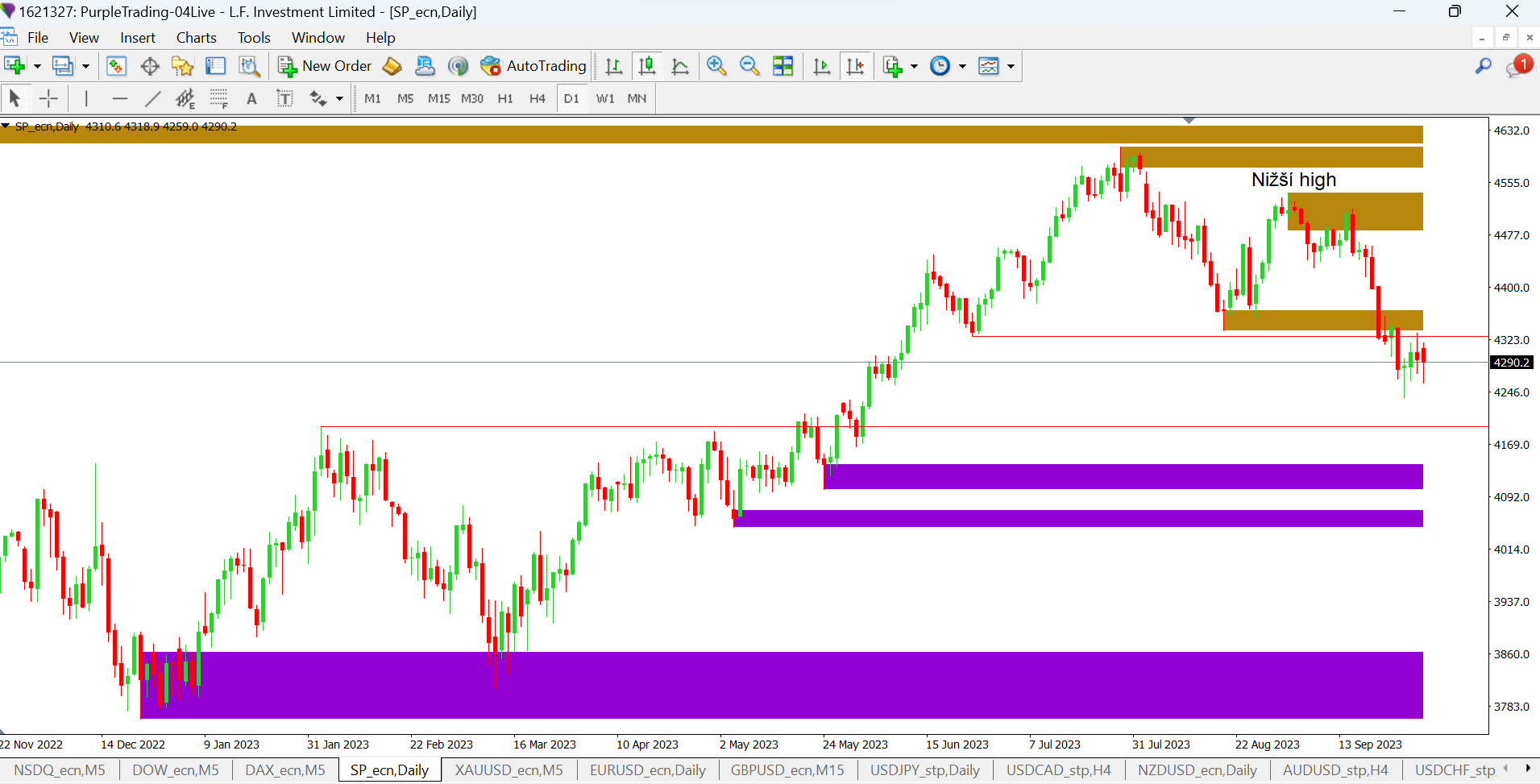Toggle the Terminal panel icon

click(x=215, y=66)
